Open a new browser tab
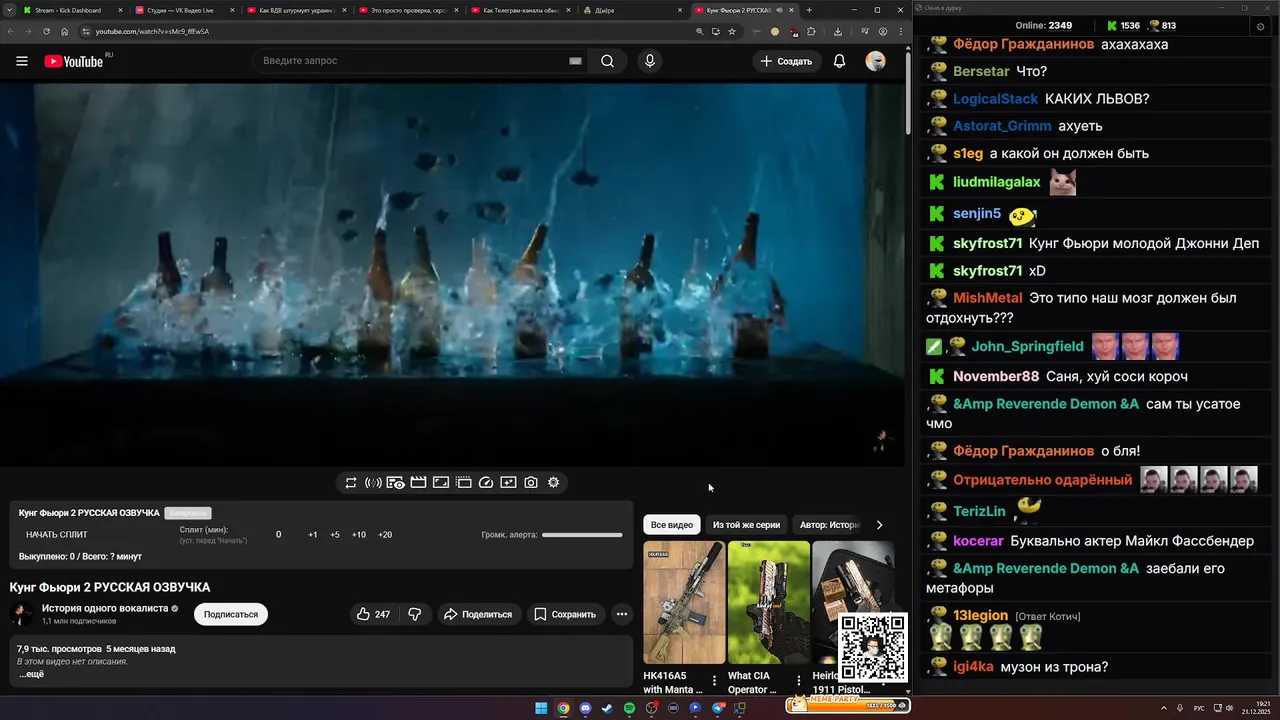1280x720 pixels. pyautogui.click(x=809, y=10)
